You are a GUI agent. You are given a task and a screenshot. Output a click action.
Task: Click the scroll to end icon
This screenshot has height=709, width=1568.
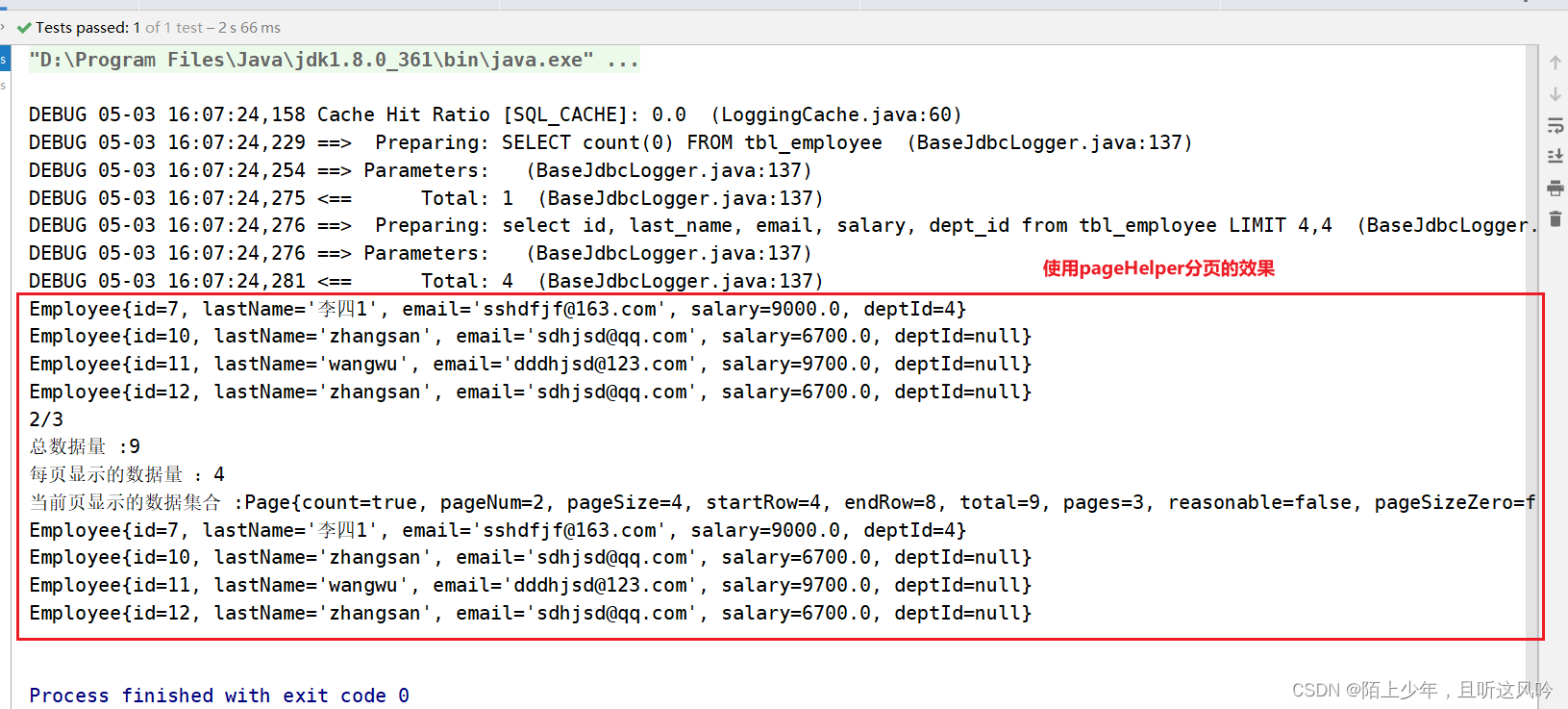coord(1555,156)
